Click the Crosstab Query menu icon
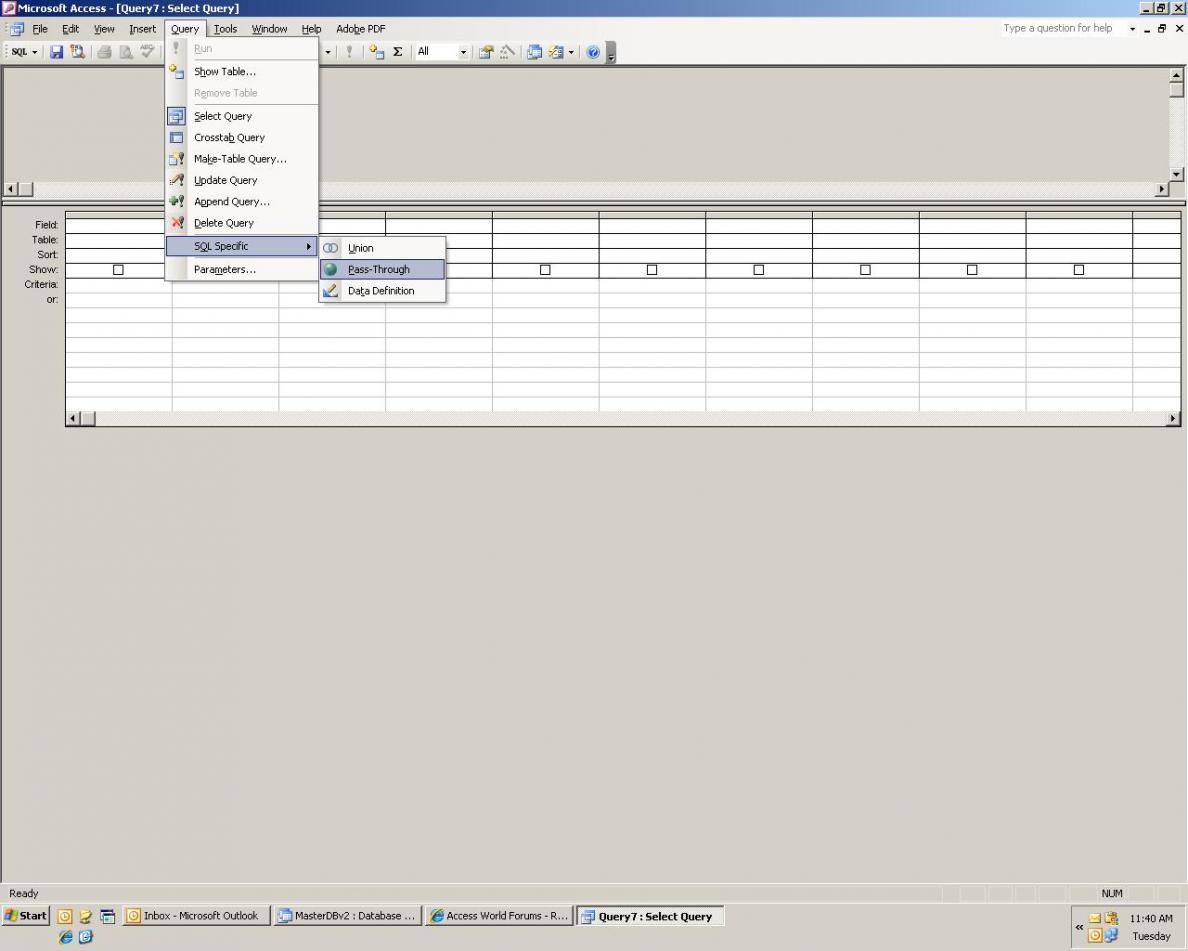The image size is (1188, 951). [x=177, y=137]
